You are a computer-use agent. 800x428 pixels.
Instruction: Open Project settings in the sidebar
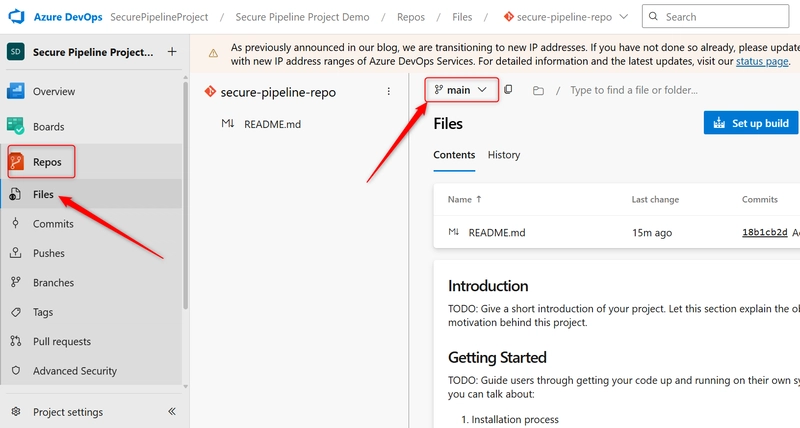[68, 412]
